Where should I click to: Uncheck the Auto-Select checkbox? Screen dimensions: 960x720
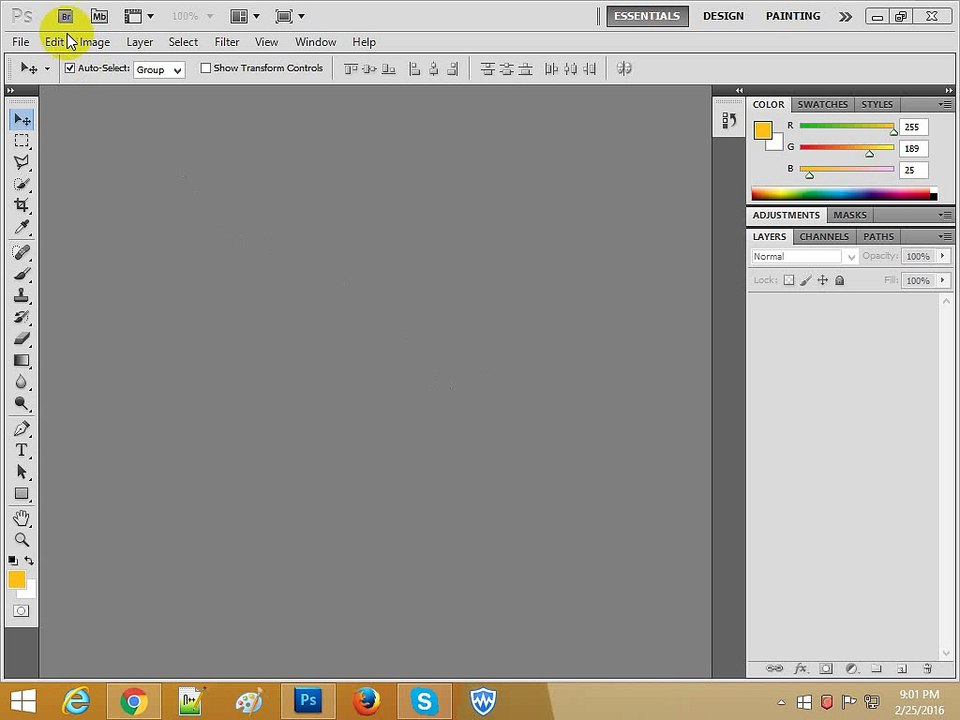tap(70, 68)
